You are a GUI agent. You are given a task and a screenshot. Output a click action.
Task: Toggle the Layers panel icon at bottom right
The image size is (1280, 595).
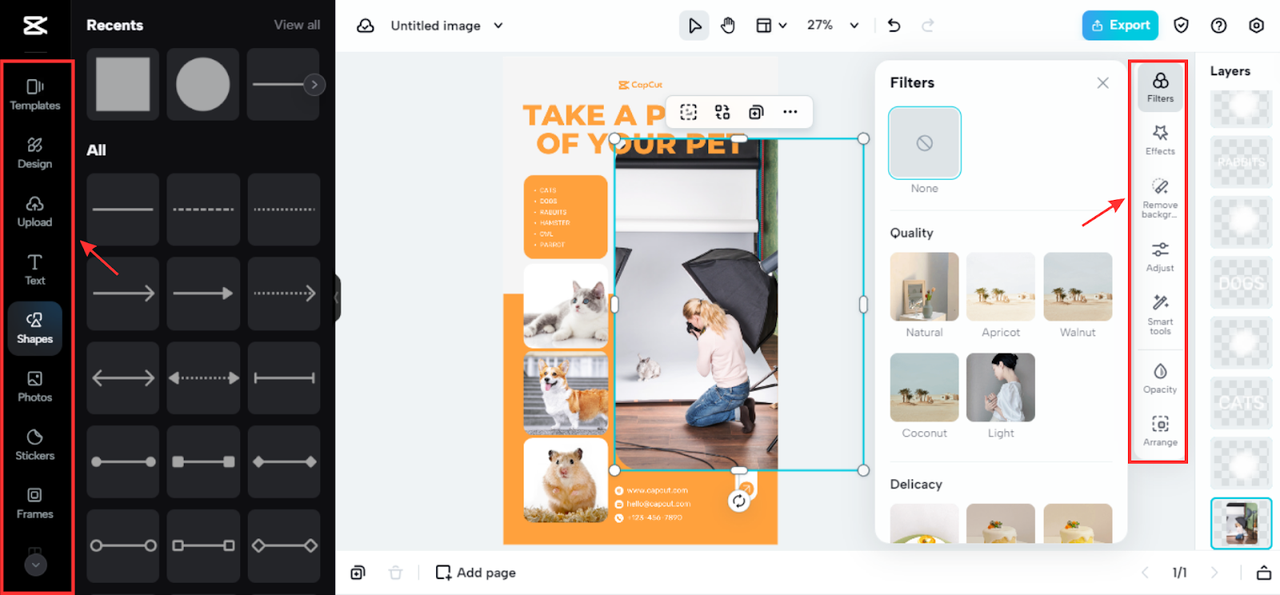coord(1262,573)
